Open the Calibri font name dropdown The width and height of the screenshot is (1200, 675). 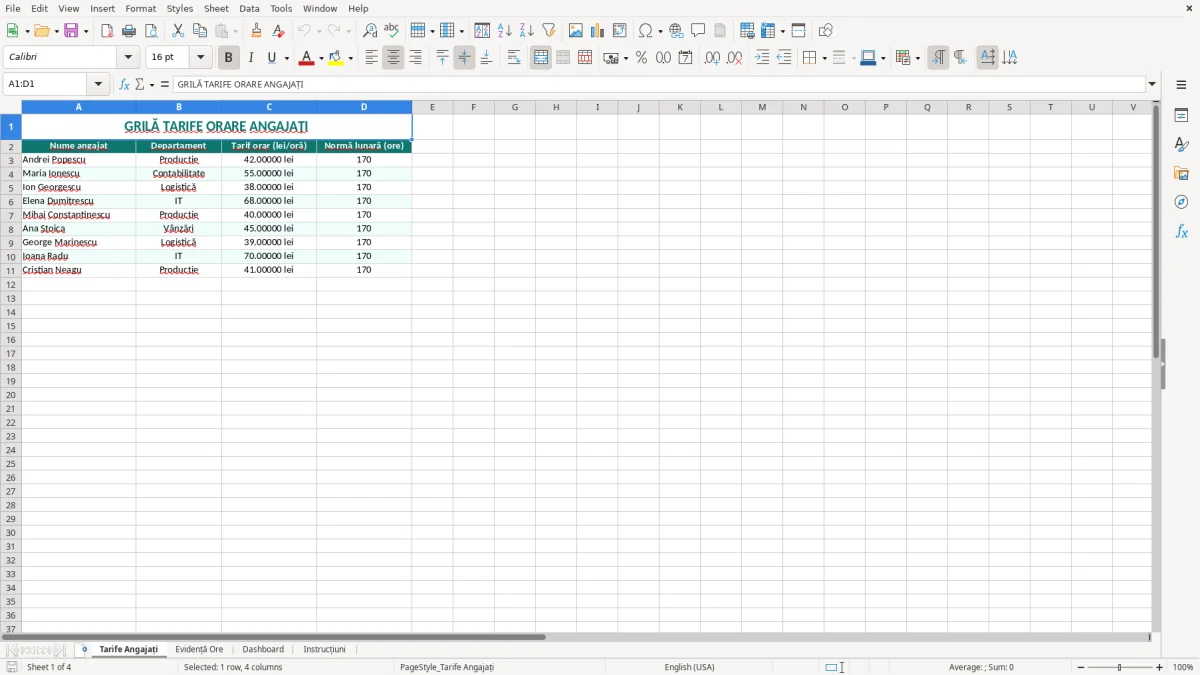tap(128, 58)
